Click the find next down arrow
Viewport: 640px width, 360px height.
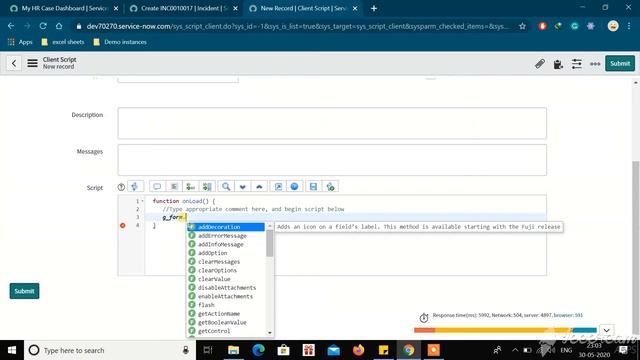(242, 187)
